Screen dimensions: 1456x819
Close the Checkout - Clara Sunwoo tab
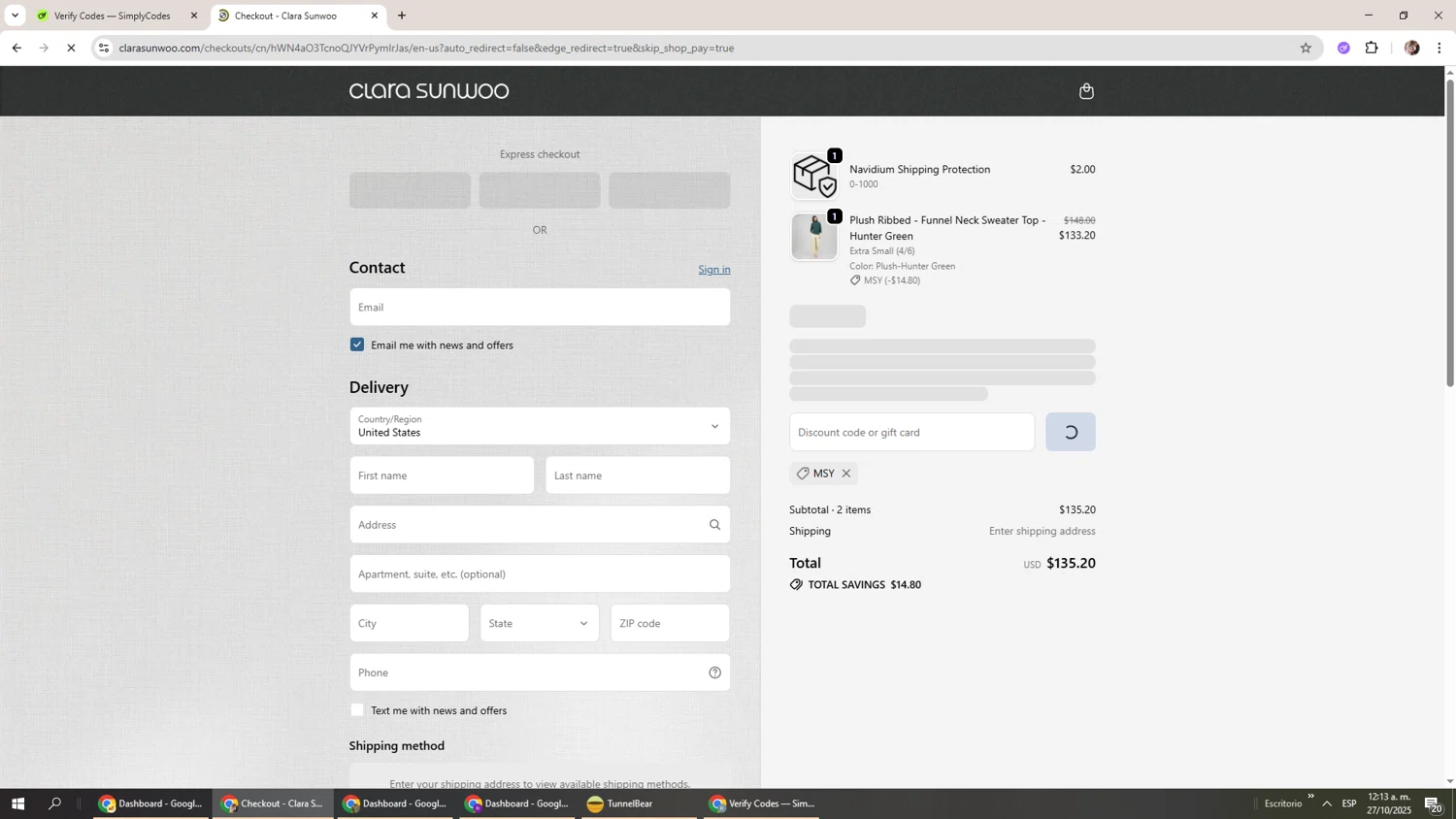tap(375, 16)
